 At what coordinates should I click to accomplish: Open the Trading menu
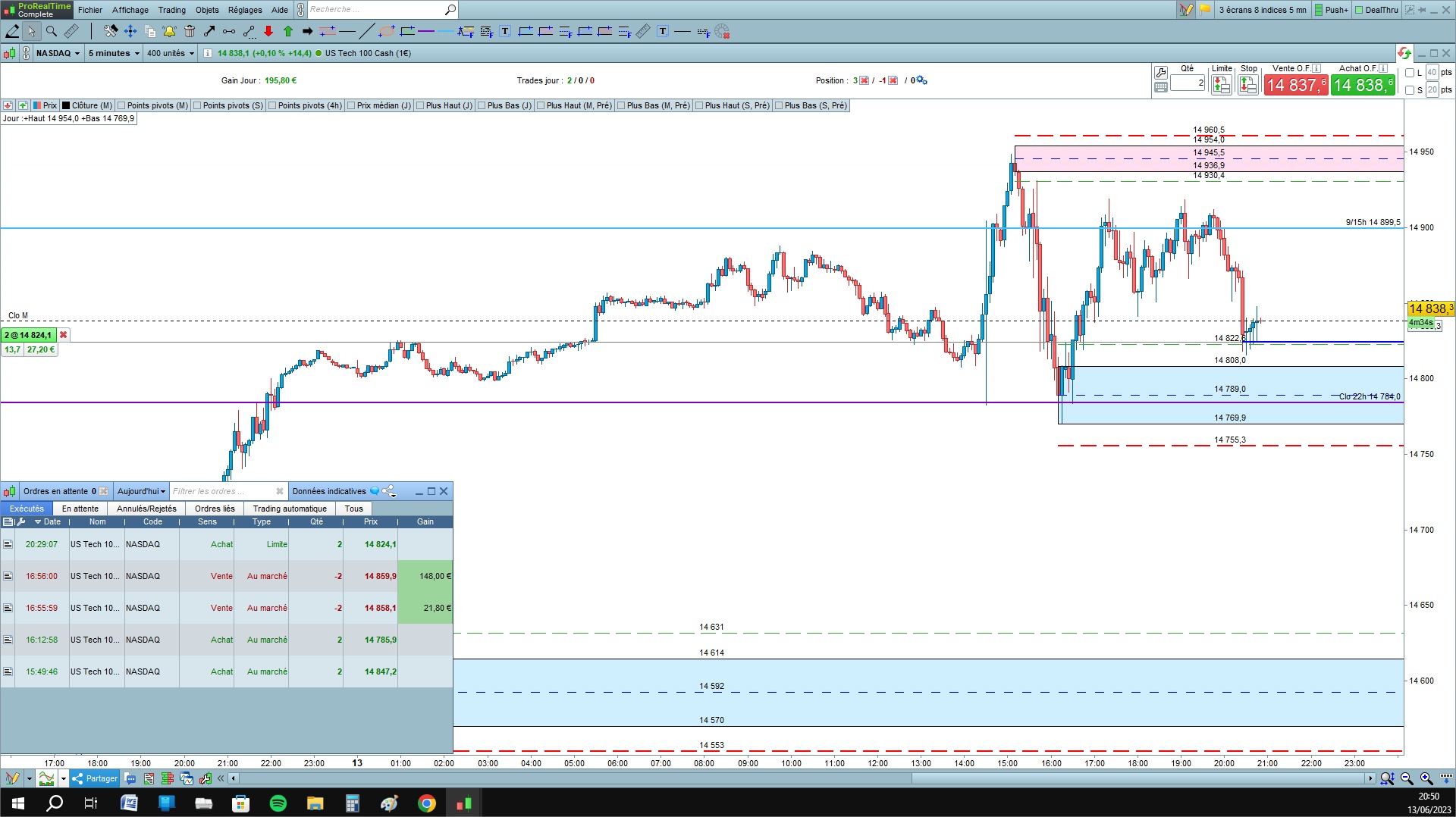pyautogui.click(x=172, y=10)
